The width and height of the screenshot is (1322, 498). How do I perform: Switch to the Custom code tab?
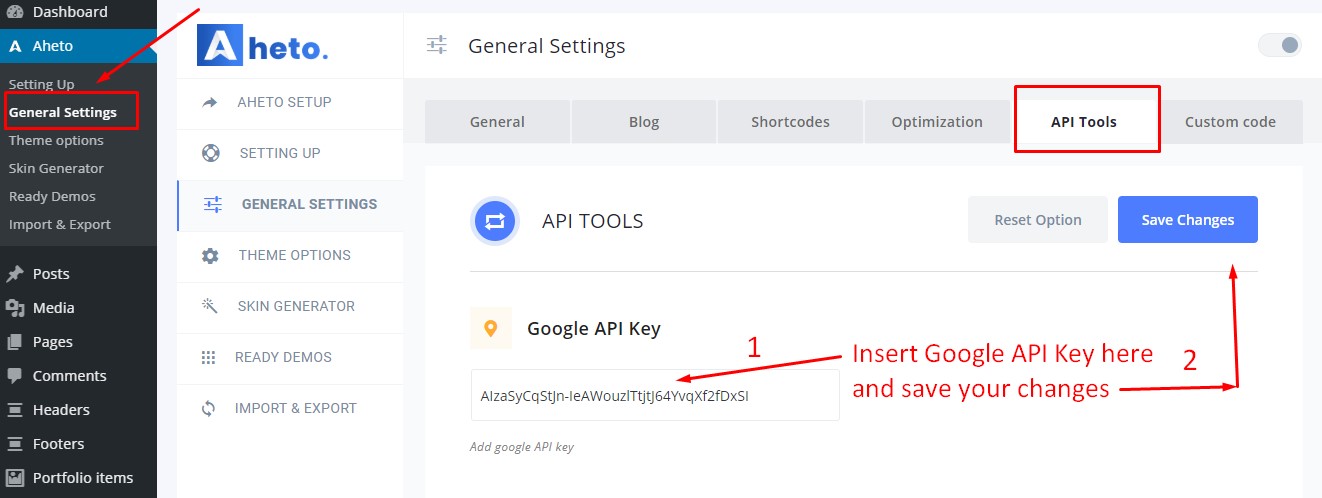tap(1230, 122)
